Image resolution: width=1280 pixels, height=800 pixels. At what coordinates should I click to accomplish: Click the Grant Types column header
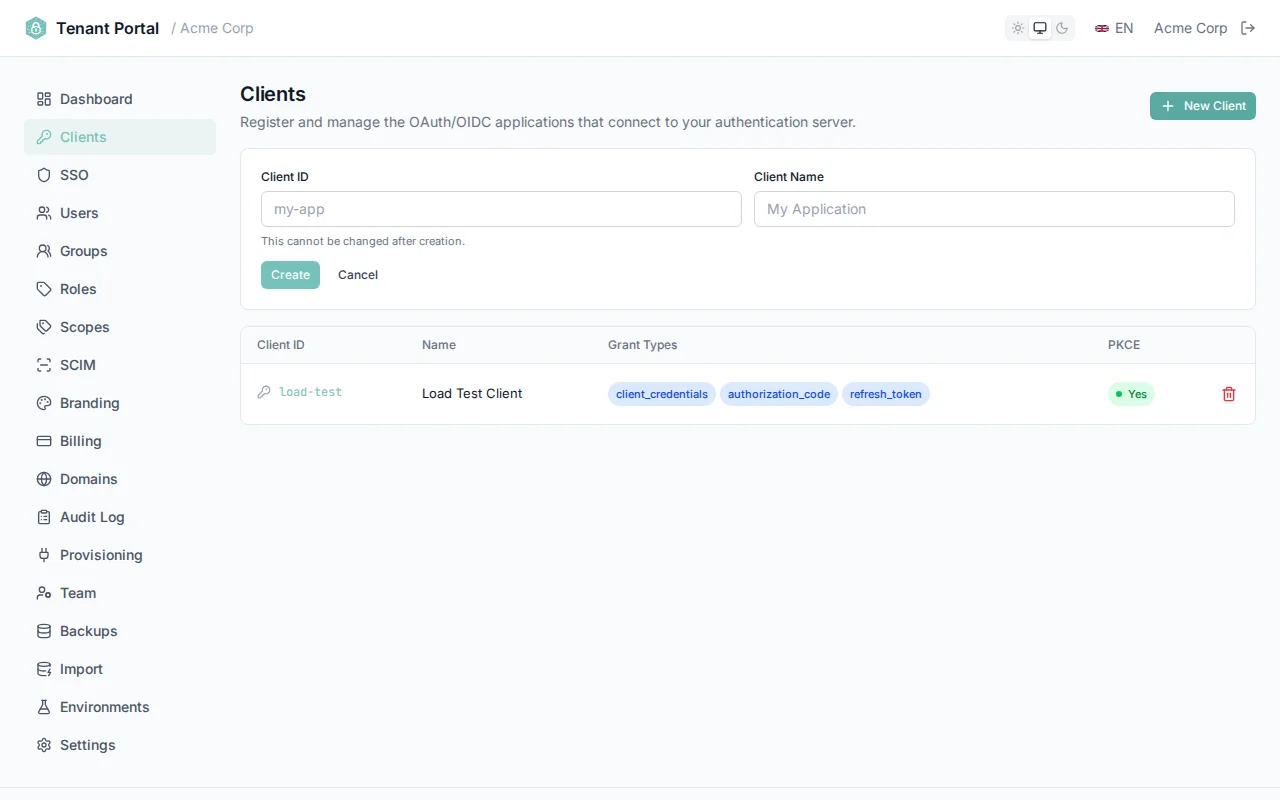[642, 345]
